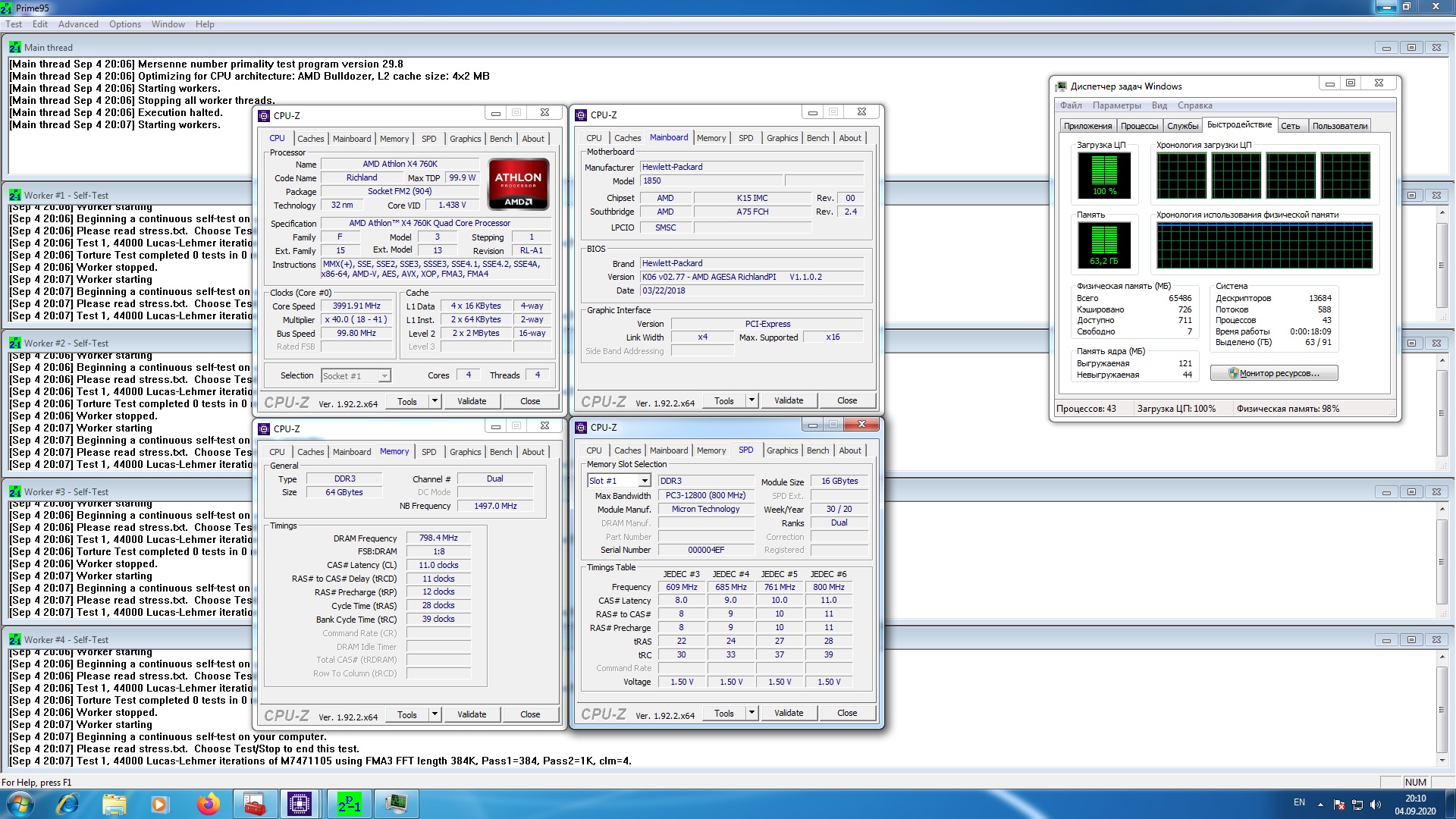Click the processor Name field 'AMD Athlon X4 760K'
This screenshot has width=1456, height=819.
pos(400,164)
